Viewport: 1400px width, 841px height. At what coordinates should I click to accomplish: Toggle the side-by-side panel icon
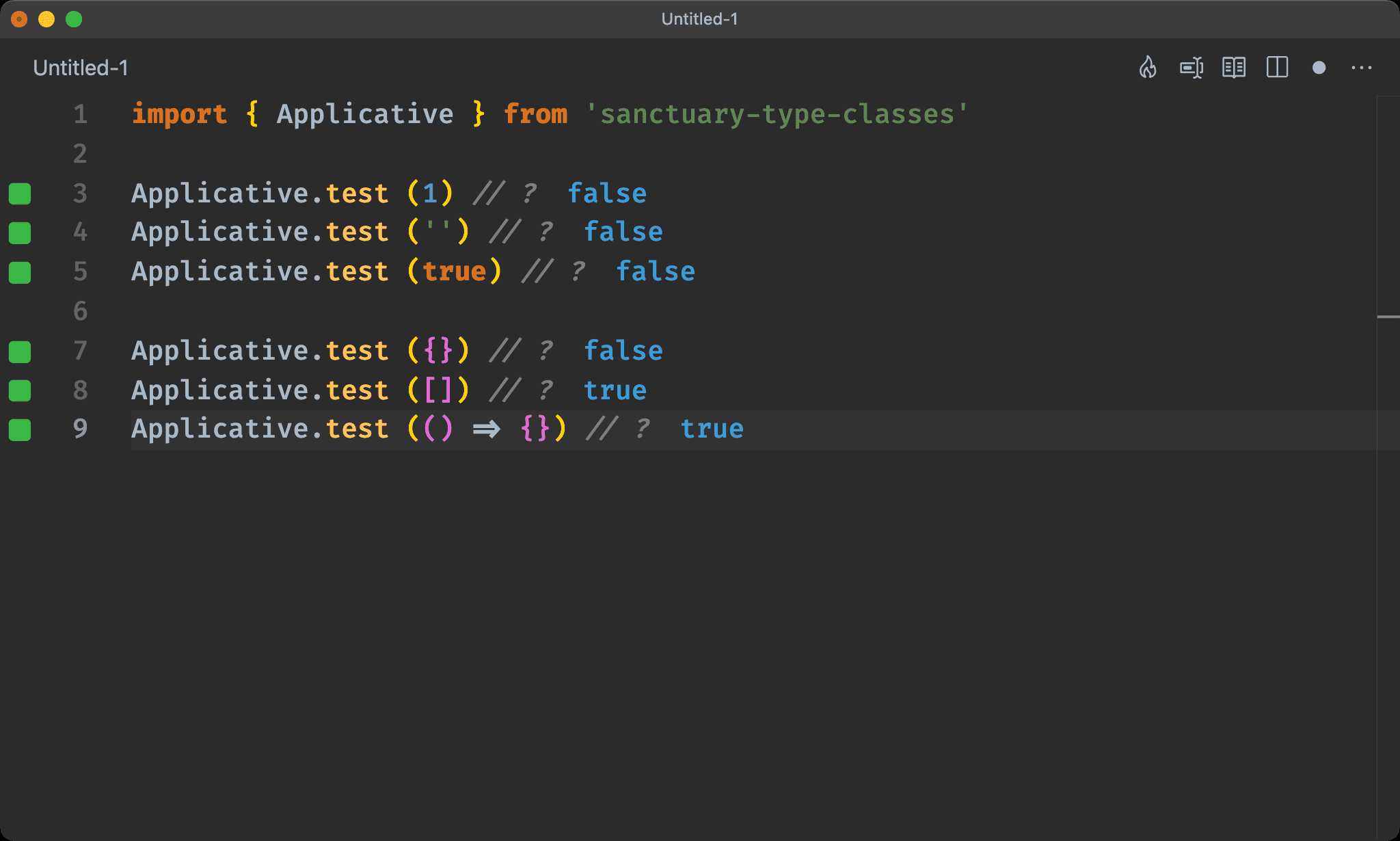[x=1278, y=68]
